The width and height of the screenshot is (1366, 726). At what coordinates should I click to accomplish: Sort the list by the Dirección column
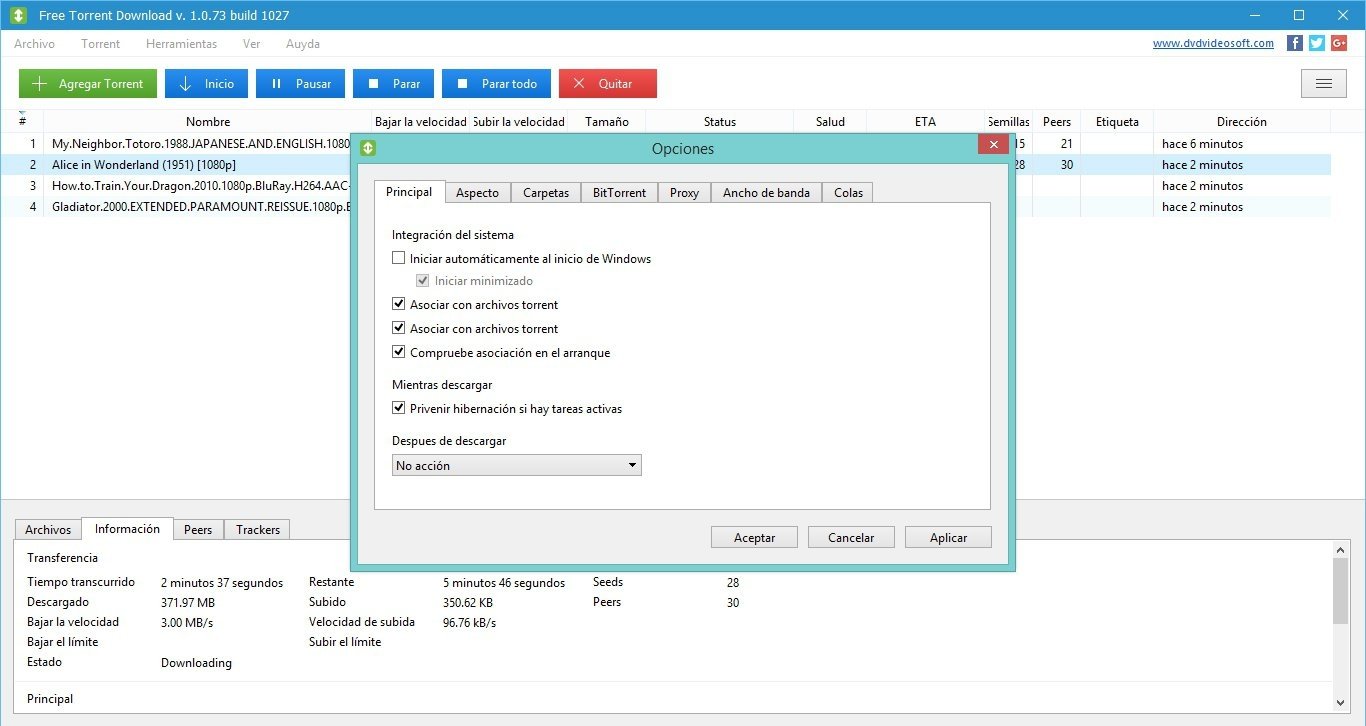click(1242, 122)
